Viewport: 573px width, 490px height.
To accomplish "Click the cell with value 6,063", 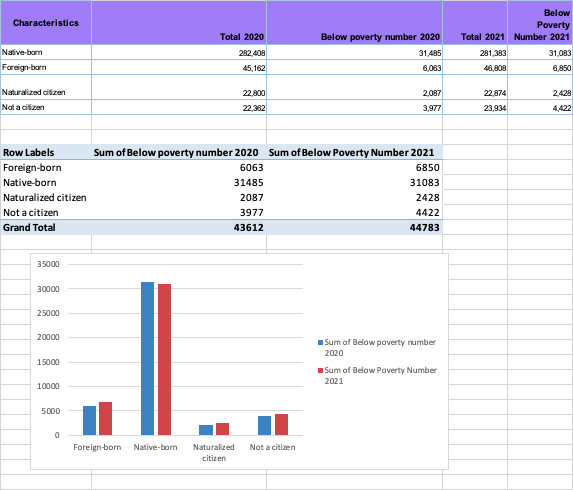I will coord(354,67).
